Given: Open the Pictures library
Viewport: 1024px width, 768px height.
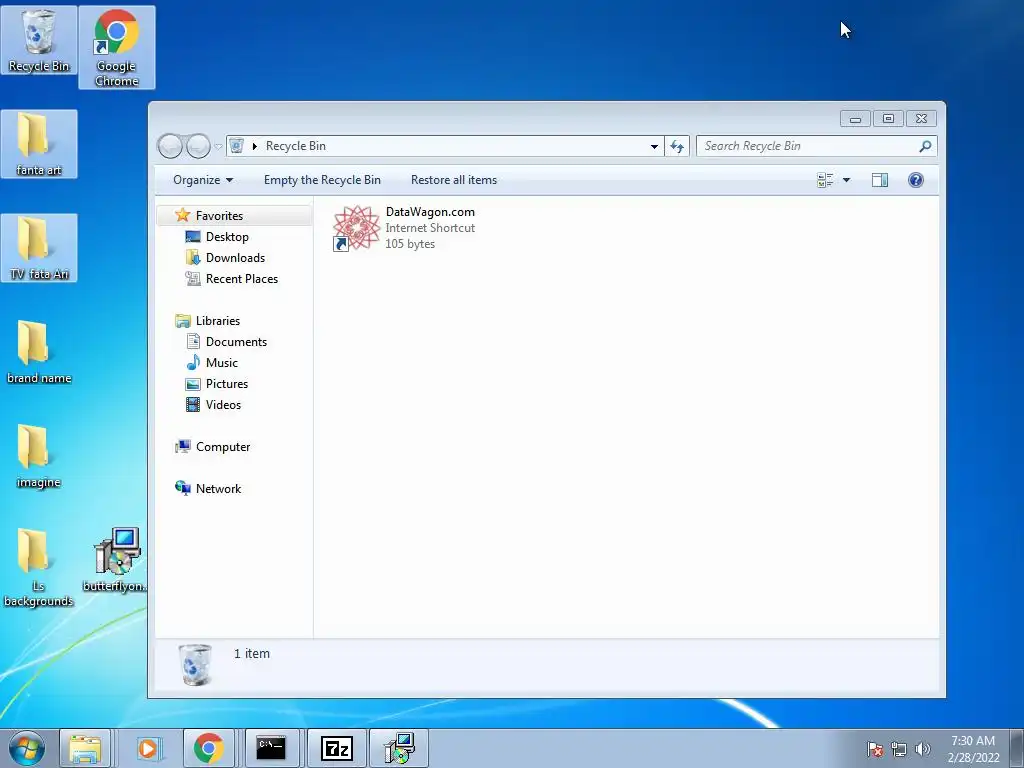Looking at the screenshot, I should tap(227, 384).
